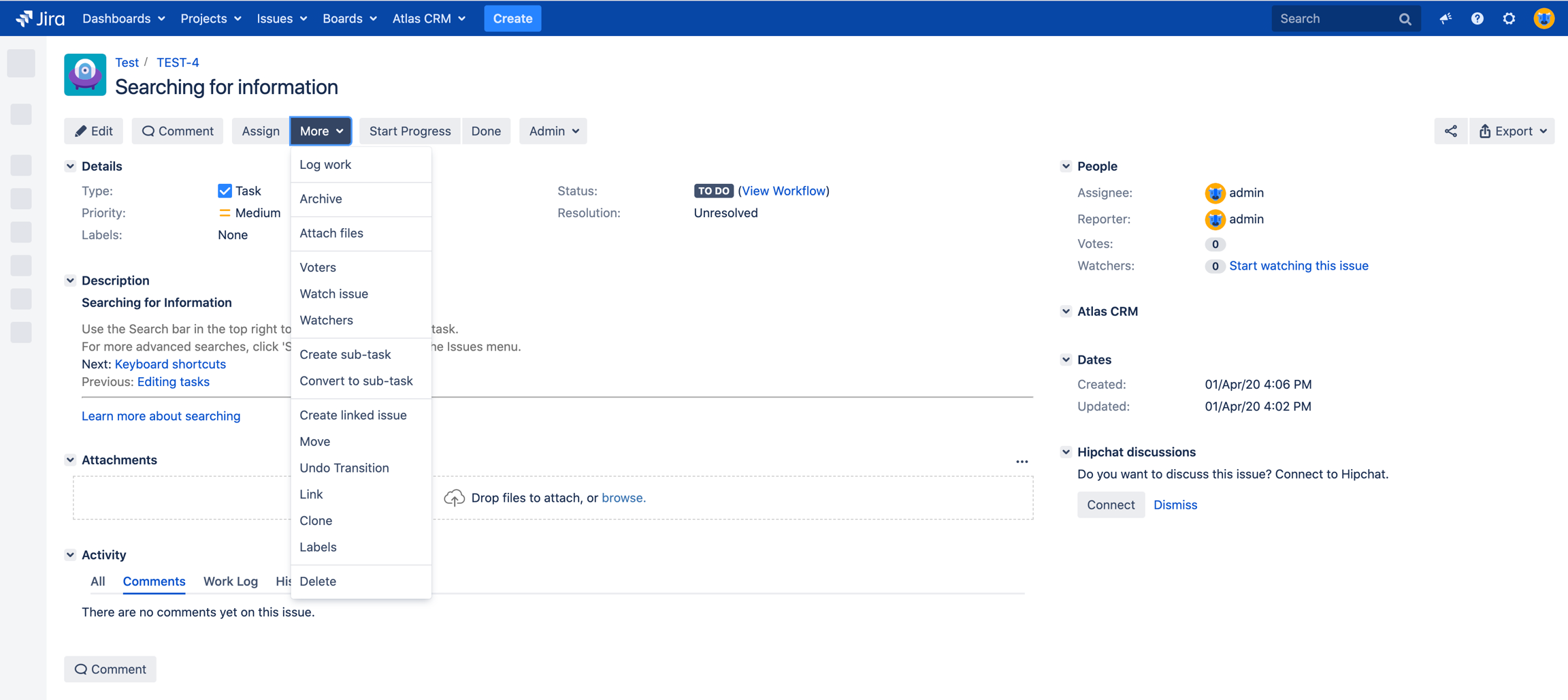Screen dimensions: 1568x700
Task: Collapse the People section
Action: [x=1066, y=166]
